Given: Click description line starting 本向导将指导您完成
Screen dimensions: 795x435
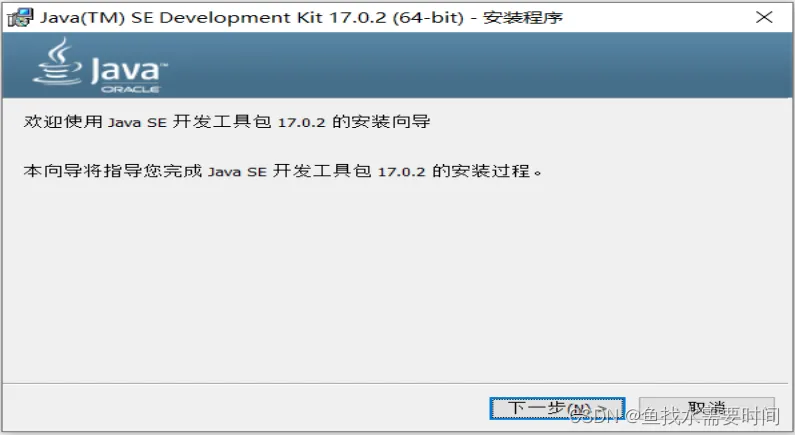Looking at the screenshot, I should pyautogui.click(x=282, y=171).
